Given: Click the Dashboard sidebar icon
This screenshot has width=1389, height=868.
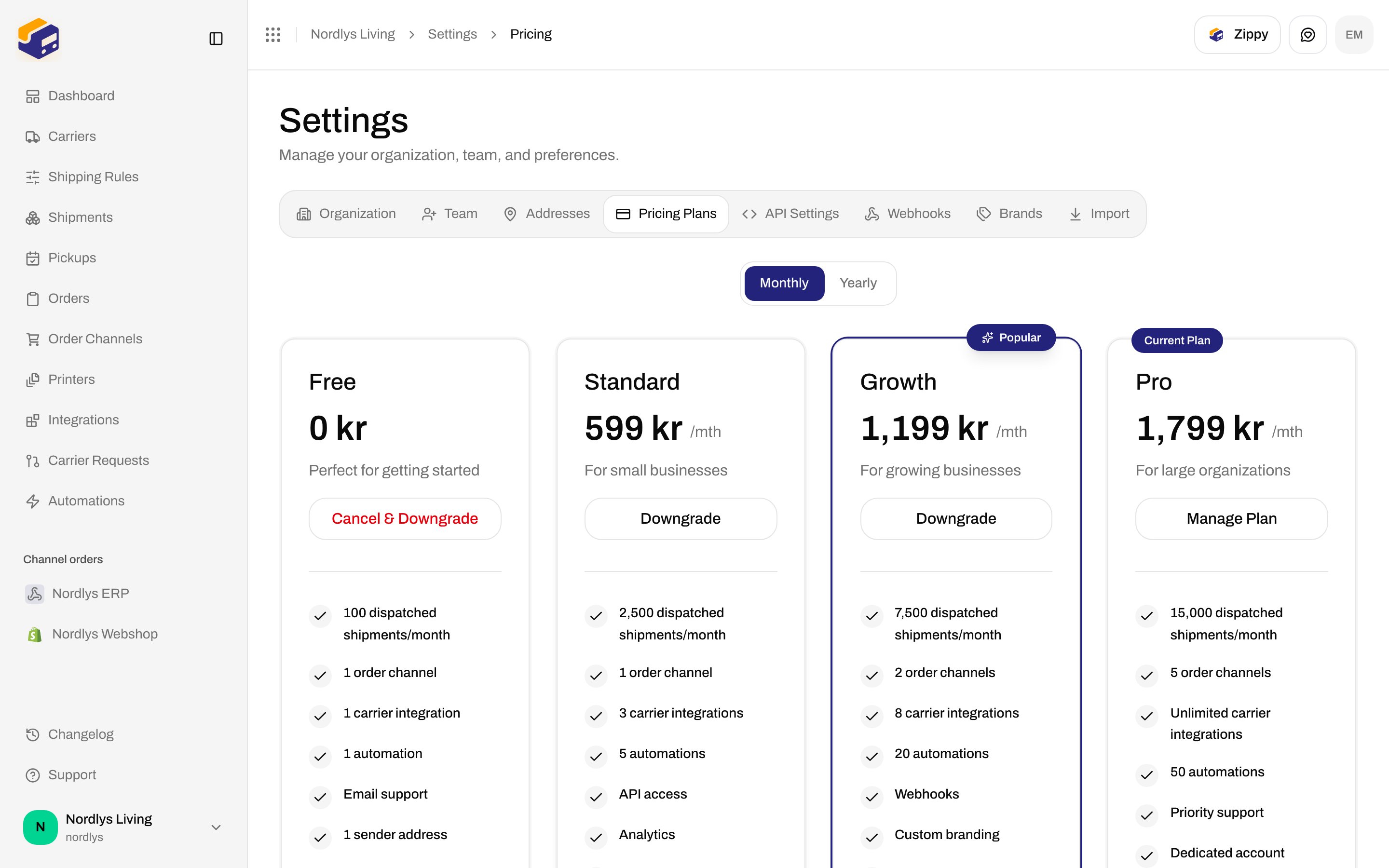Looking at the screenshot, I should click(33, 96).
